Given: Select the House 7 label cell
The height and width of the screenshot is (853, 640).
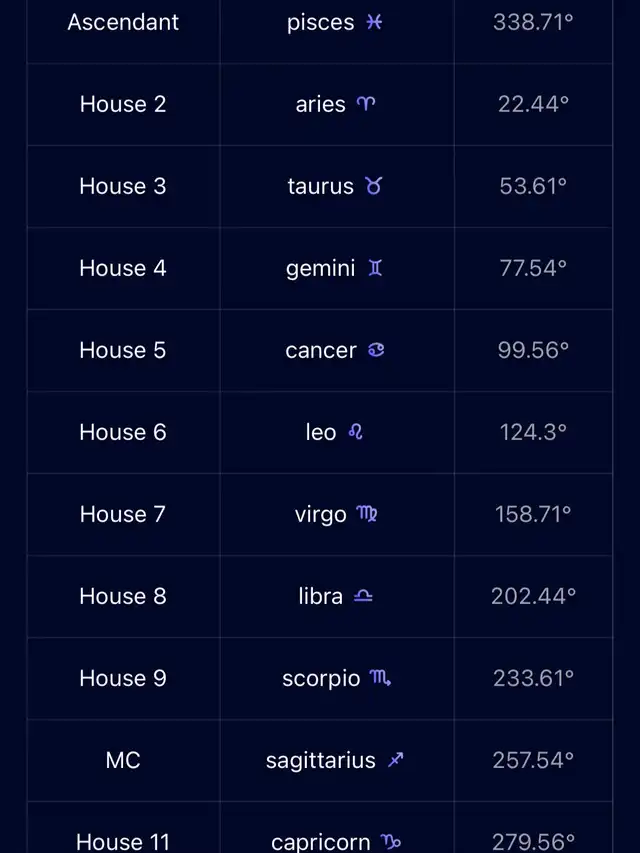Looking at the screenshot, I should [x=123, y=514].
